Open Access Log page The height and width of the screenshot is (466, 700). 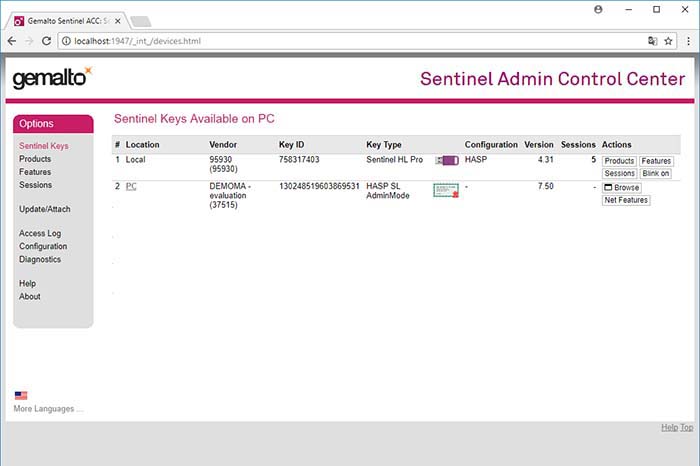40,233
